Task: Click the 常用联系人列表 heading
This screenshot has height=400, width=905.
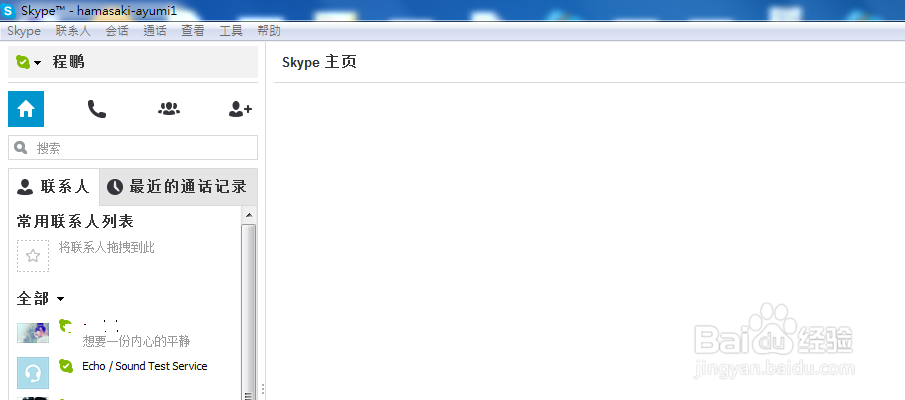Action: click(75, 221)
